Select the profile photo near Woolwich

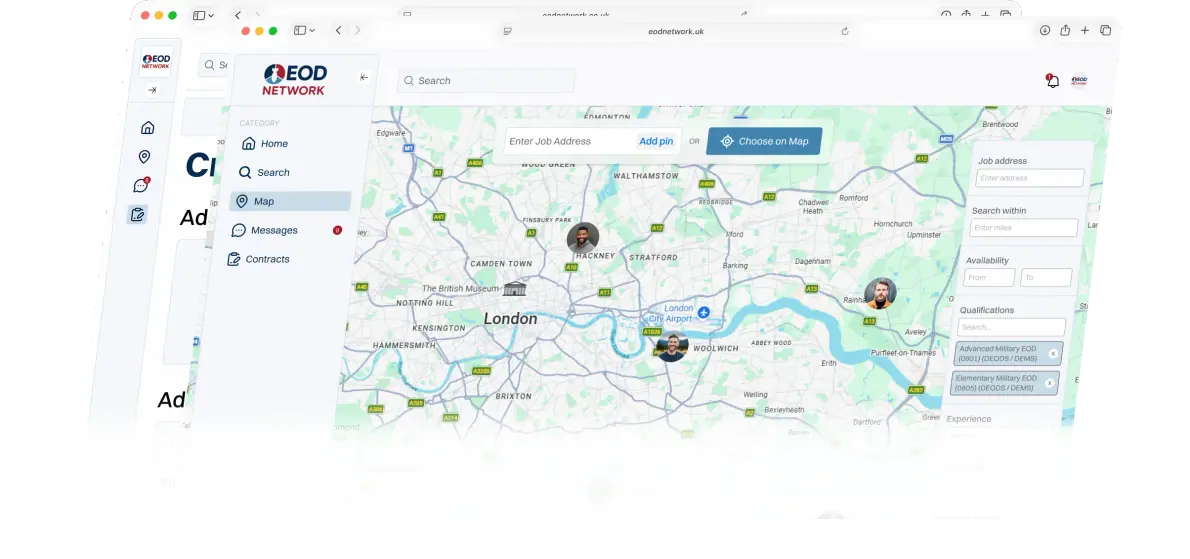tap(672, 346)
